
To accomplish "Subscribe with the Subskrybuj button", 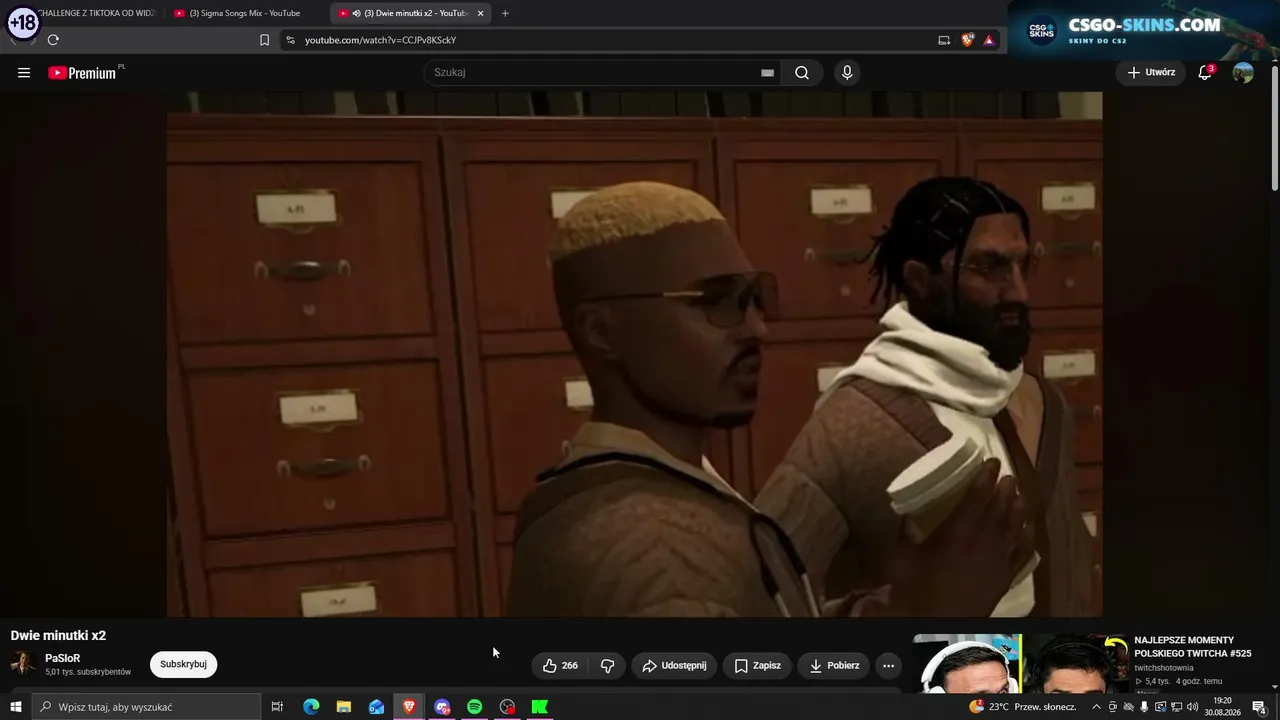I will (x=183, y=664).
